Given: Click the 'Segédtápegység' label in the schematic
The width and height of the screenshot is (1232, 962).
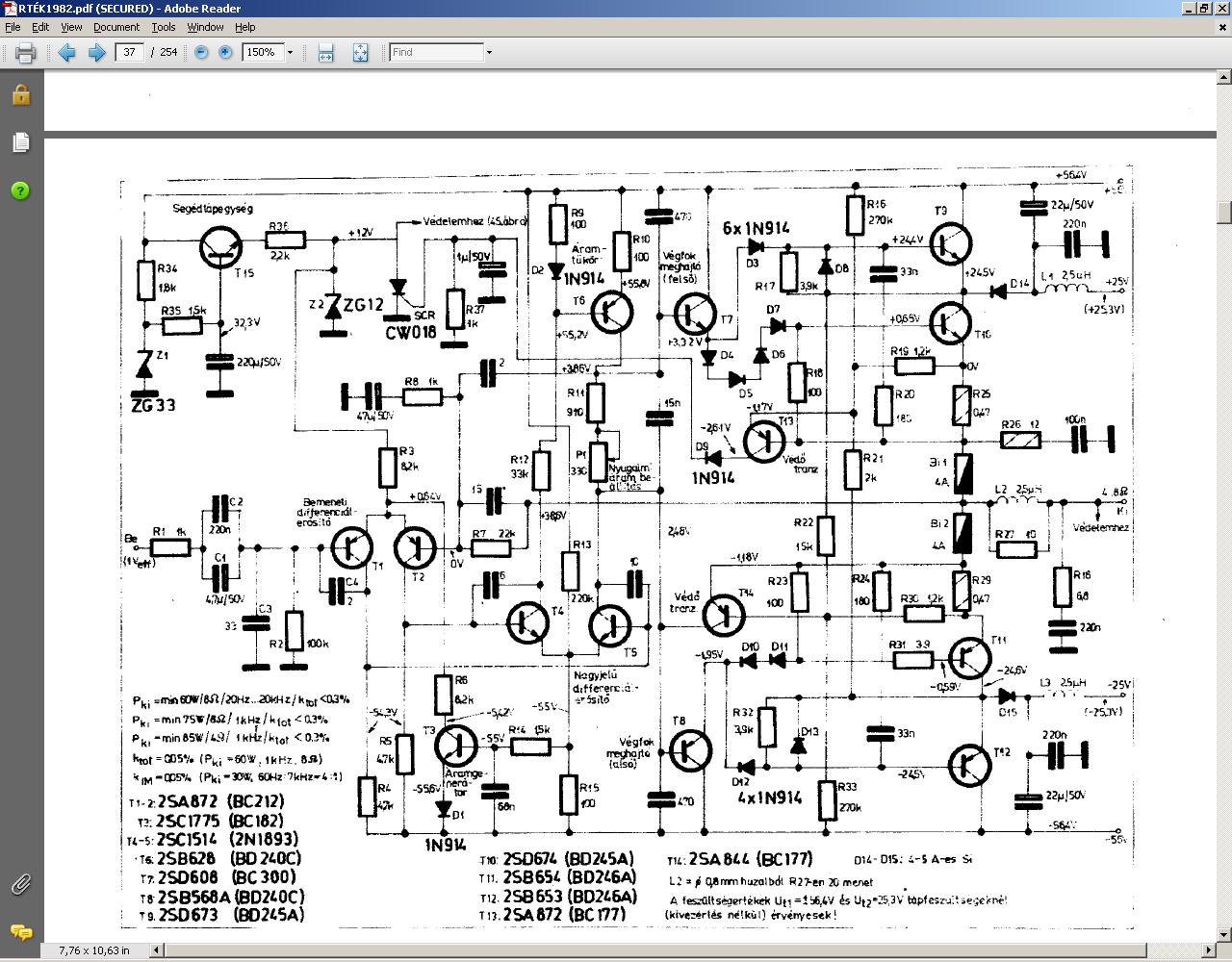Looking at the screenshot, I should 213,209.
